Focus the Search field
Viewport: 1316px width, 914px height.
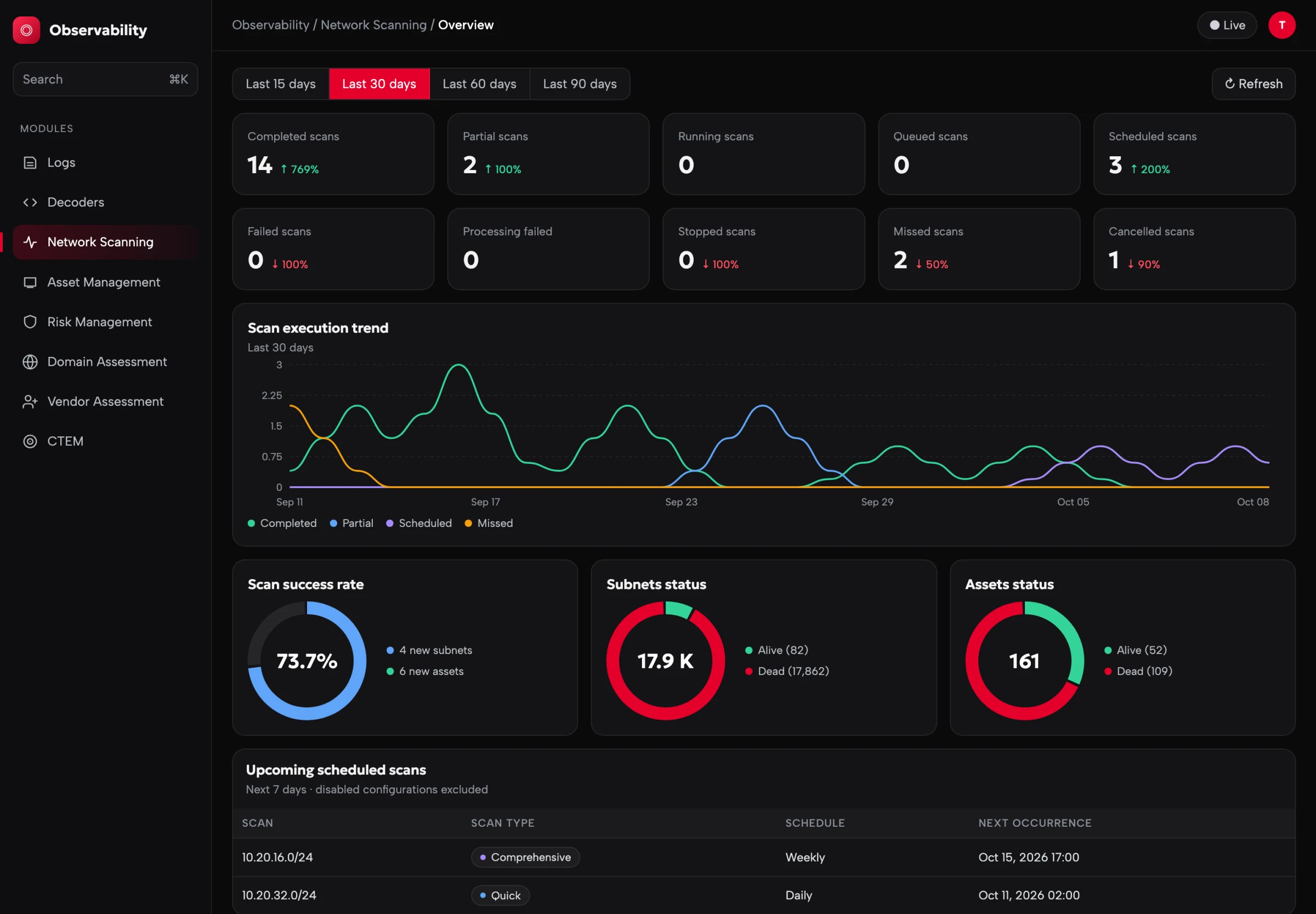[x=105, y=79]
